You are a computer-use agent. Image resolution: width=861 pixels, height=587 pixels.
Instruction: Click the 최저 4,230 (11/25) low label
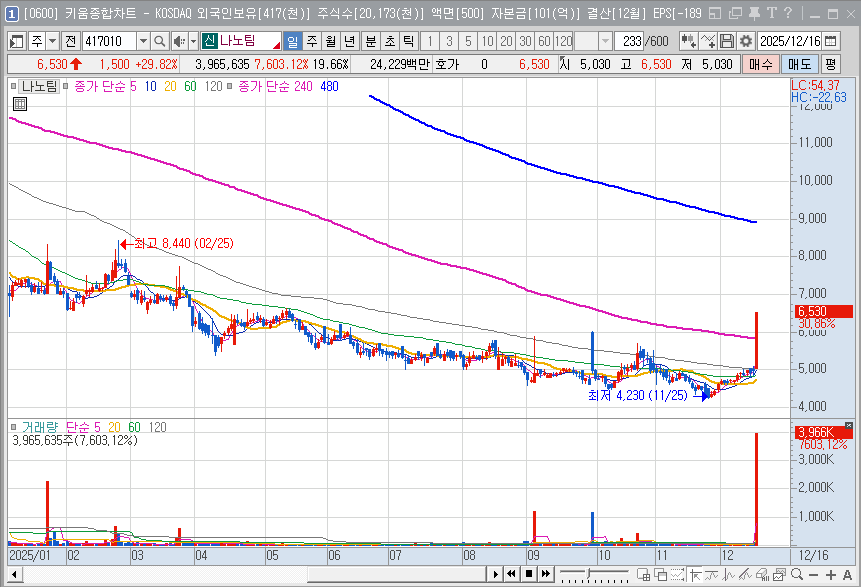pos(638,395)
